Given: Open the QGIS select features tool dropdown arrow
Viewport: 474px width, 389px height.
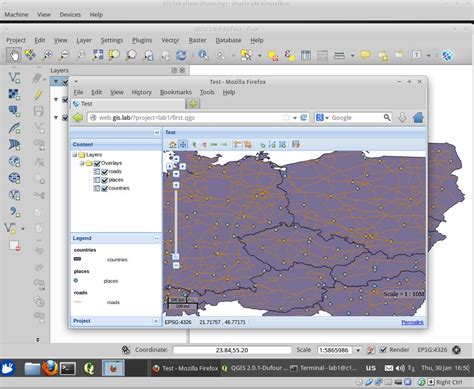Looking at the screenshot, I should [259, 55].
